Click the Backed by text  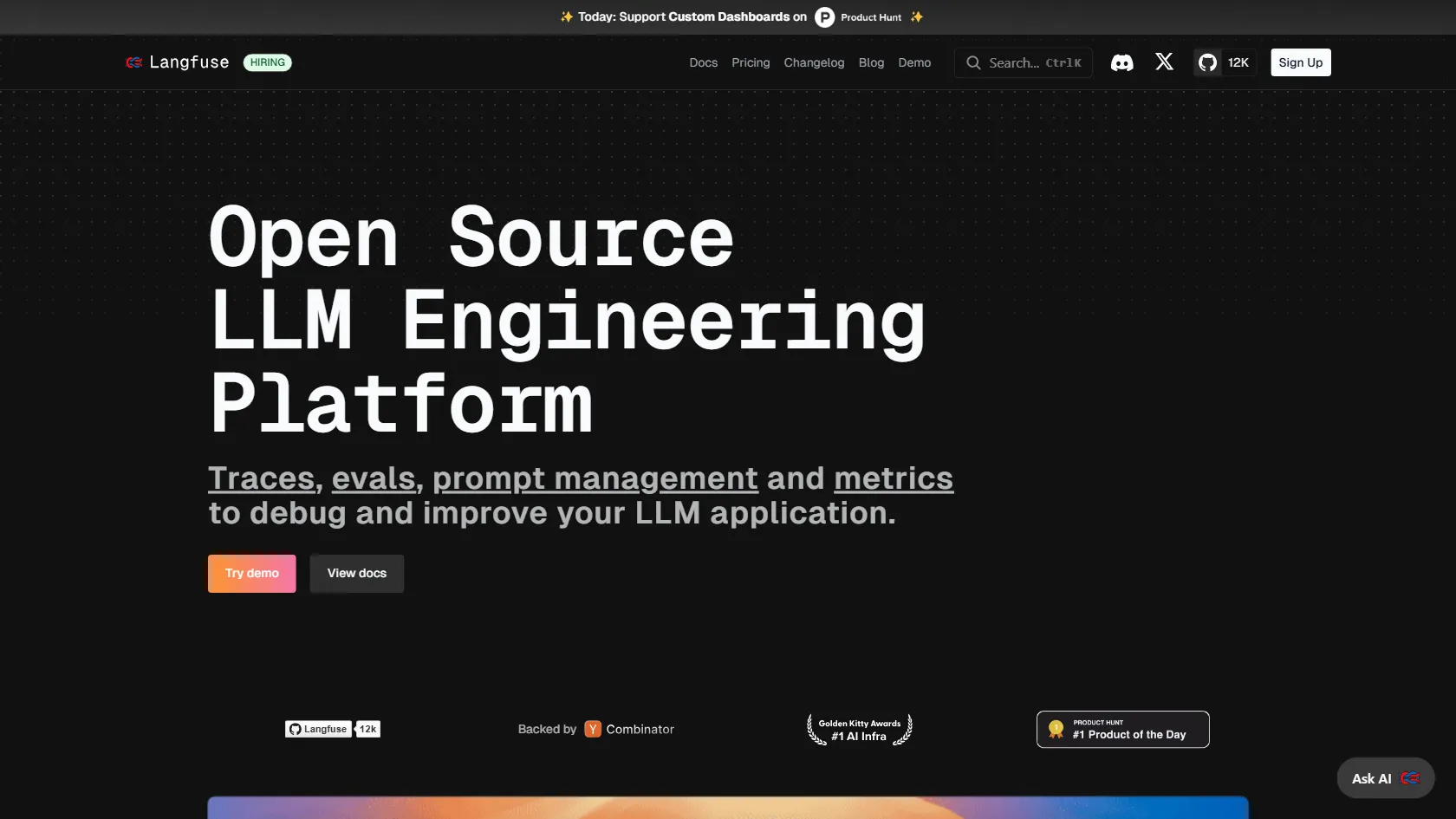[547, 729]
